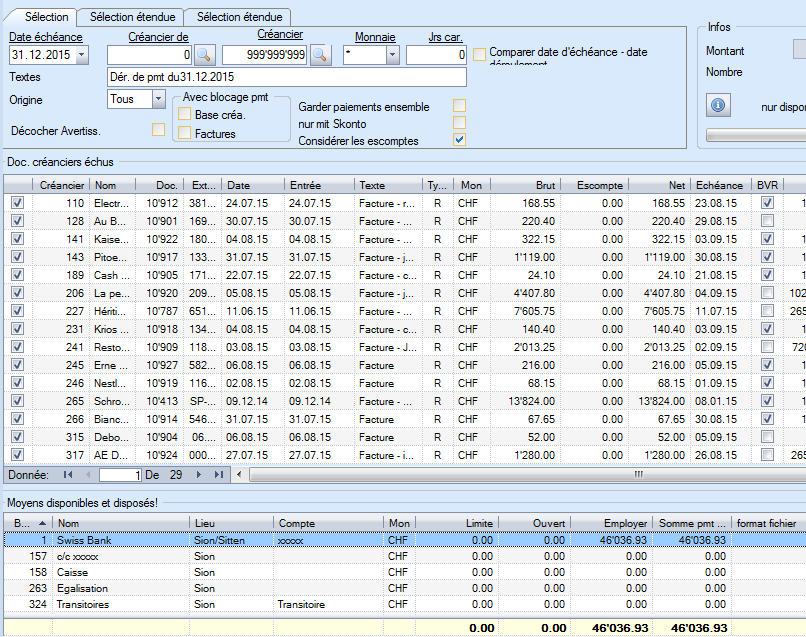
Task: Jump to last record in Donnée navigator
Action: (x=218, y=475)
